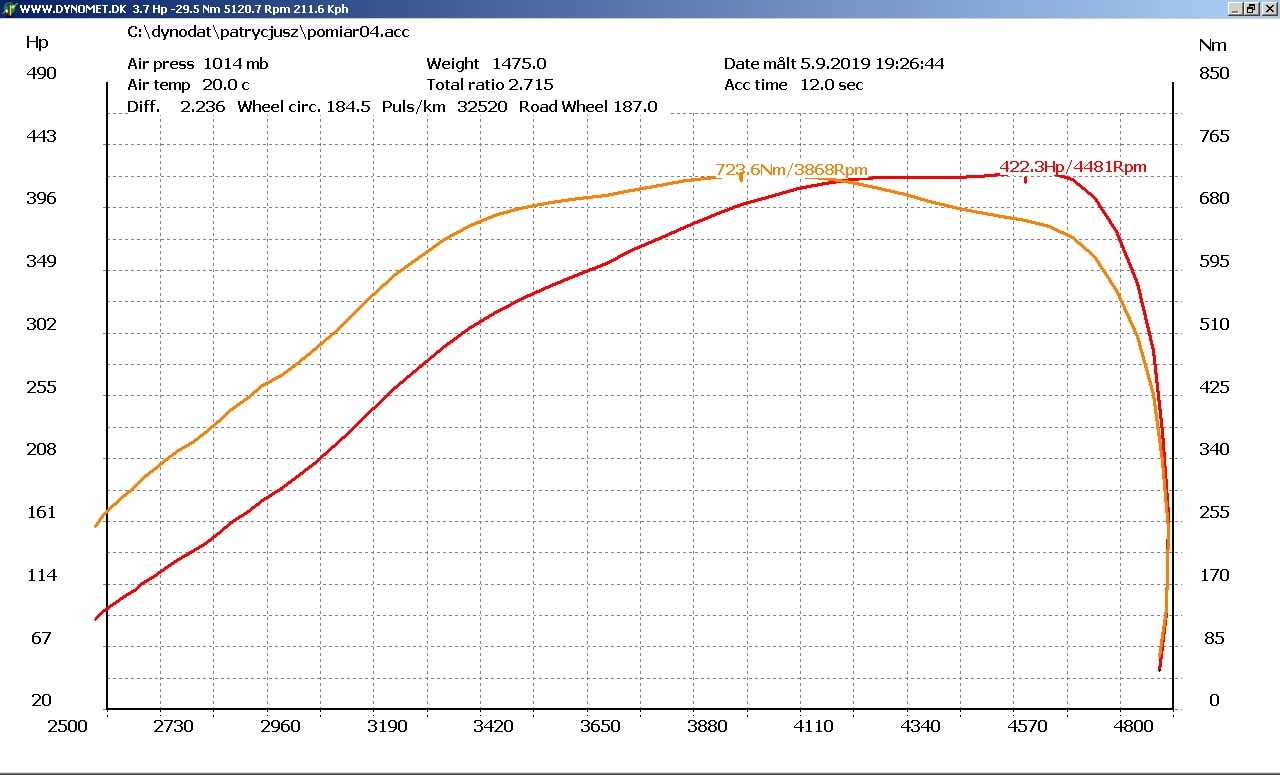Click the Nm axis unit label
Screen dimensions: 1280x775
point(1212,45)
